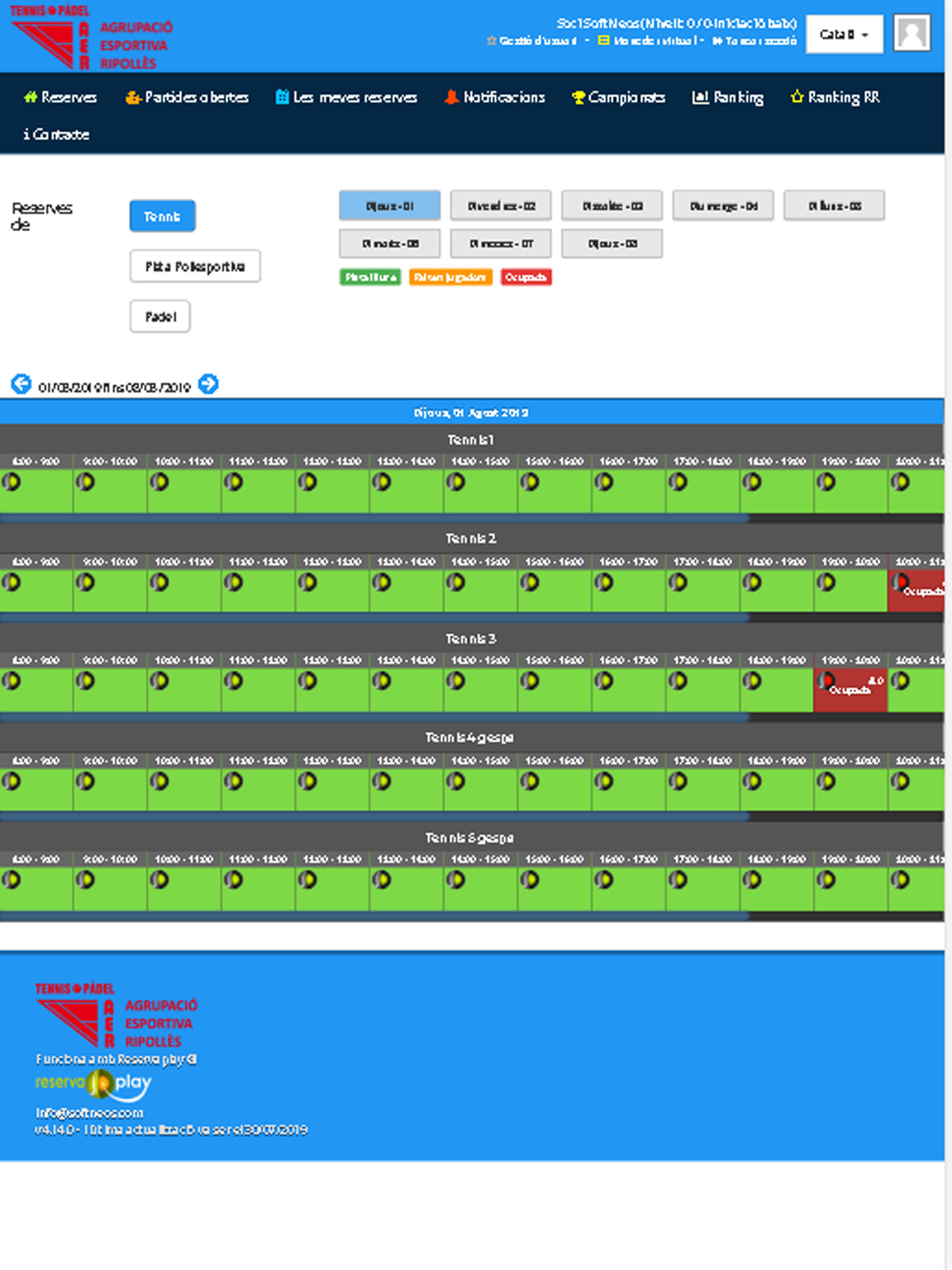The image size is (952, 1270).
Task: Go to previous week with left arrow
Action: coord(21,384)
